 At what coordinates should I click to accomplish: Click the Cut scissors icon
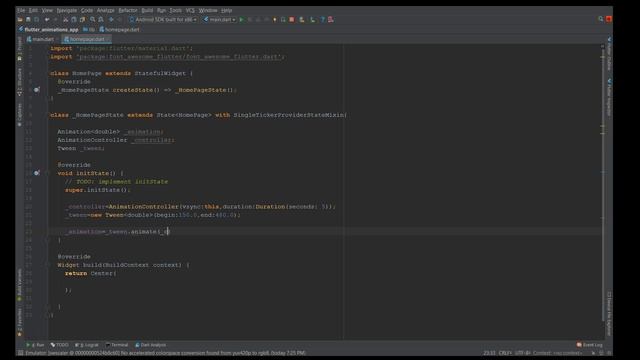tap(65, 20)
